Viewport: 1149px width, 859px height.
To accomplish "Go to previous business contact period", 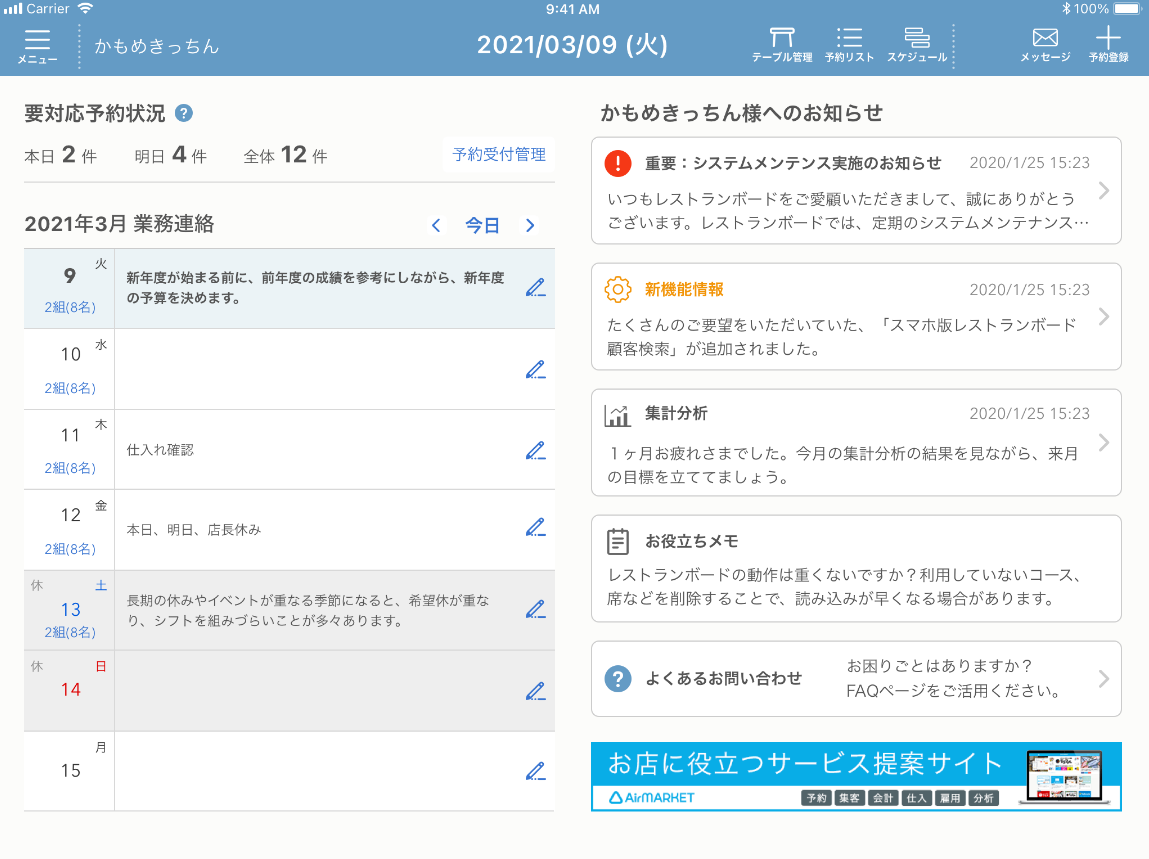I will [x=436, y=225].
